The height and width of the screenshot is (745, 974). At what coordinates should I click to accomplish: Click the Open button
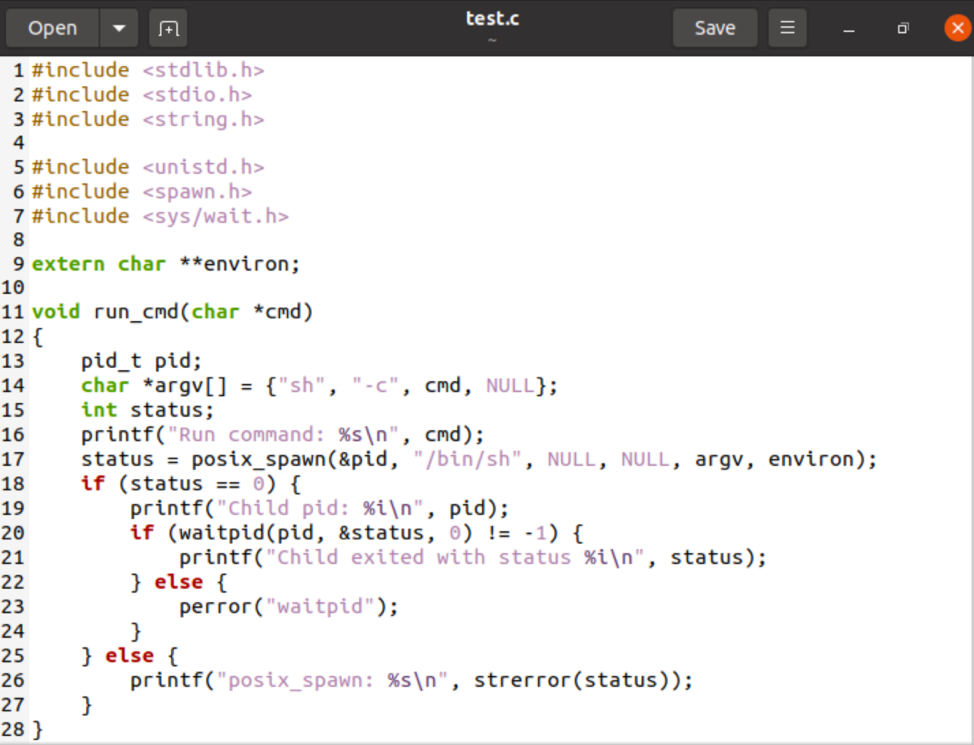53,28
